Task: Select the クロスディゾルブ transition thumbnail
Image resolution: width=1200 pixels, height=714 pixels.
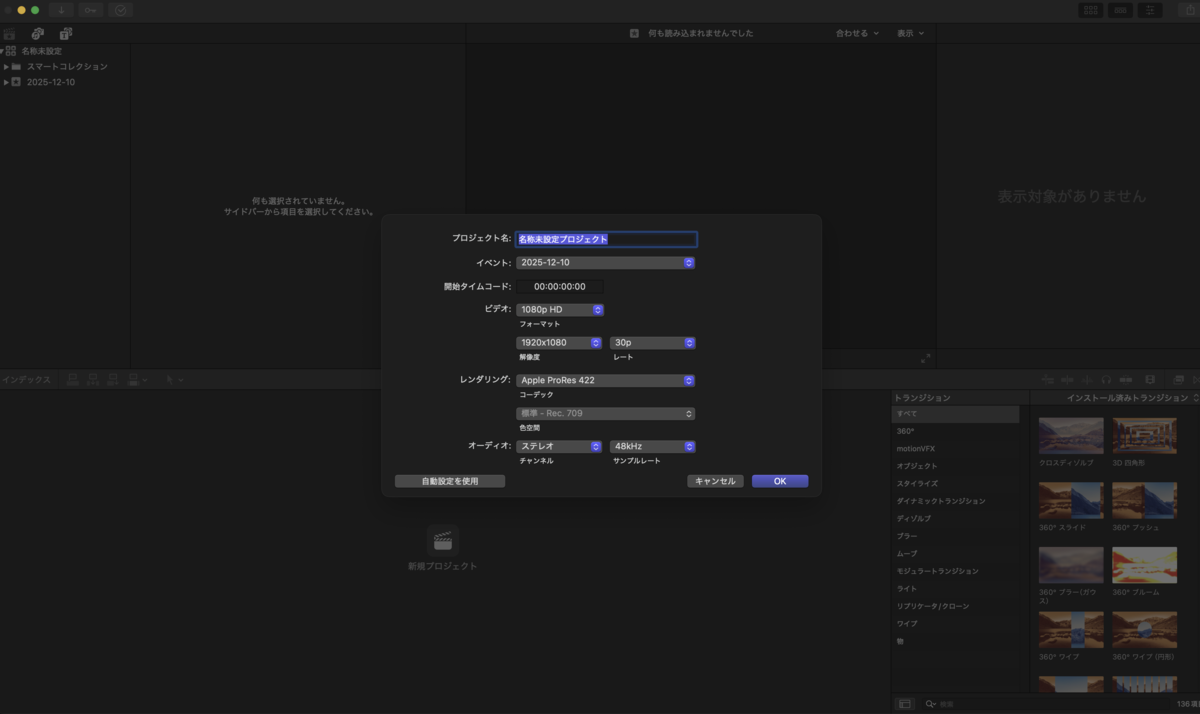Action: point(1071,436)
